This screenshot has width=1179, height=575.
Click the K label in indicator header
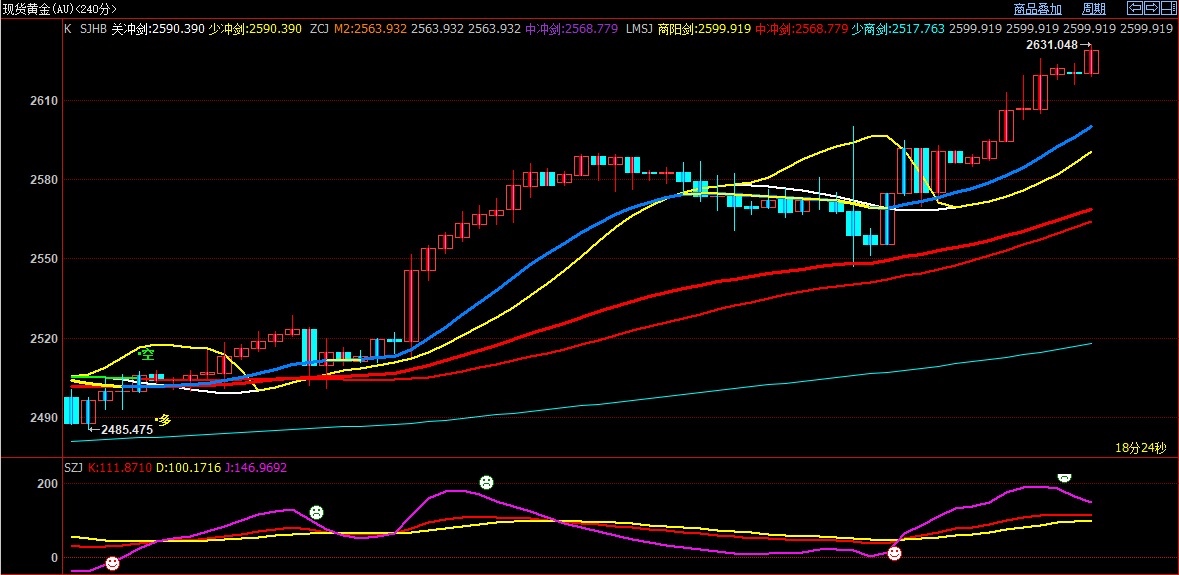(67, 29)
